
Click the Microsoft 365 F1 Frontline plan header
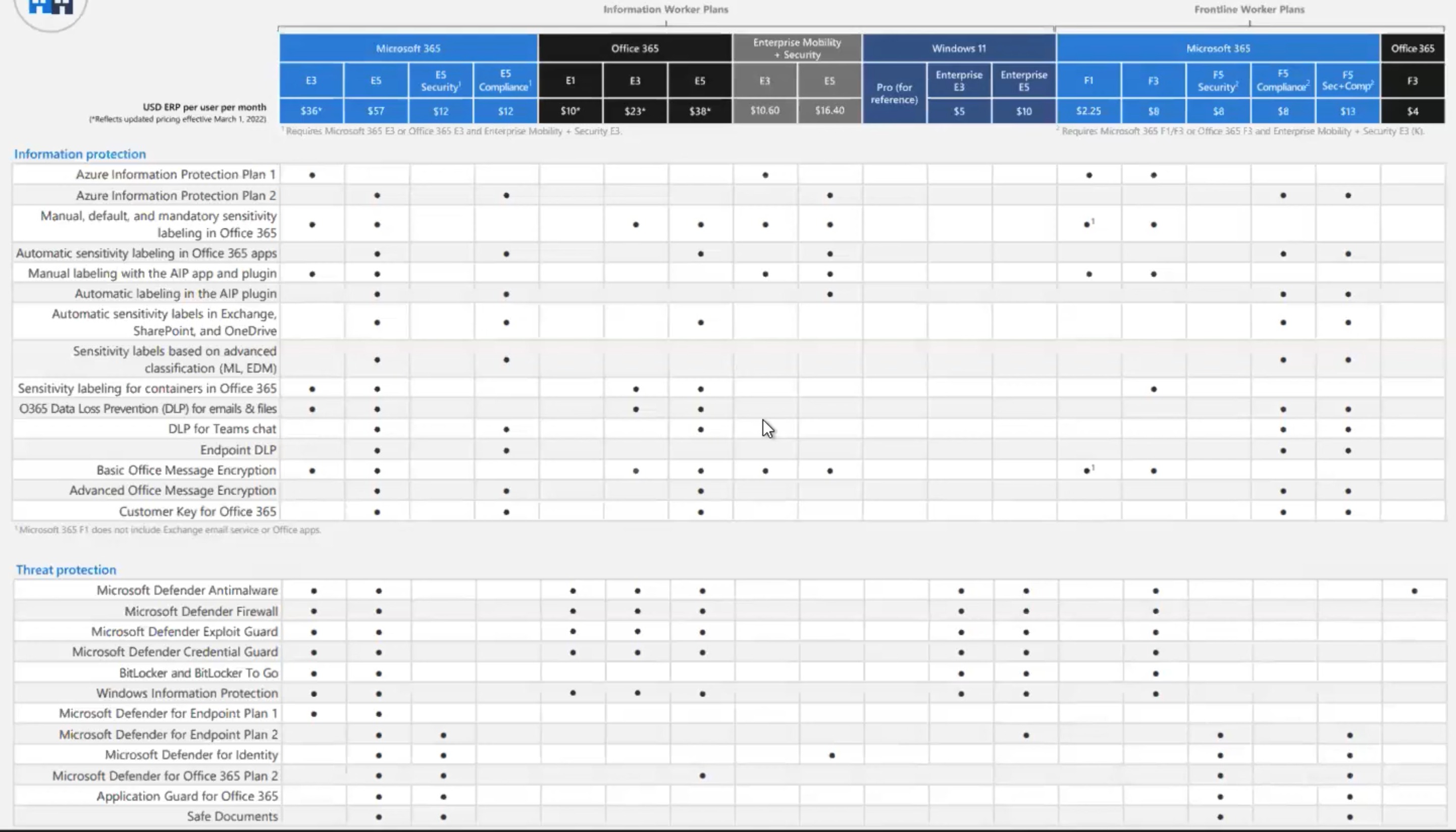click(1088, 80)
